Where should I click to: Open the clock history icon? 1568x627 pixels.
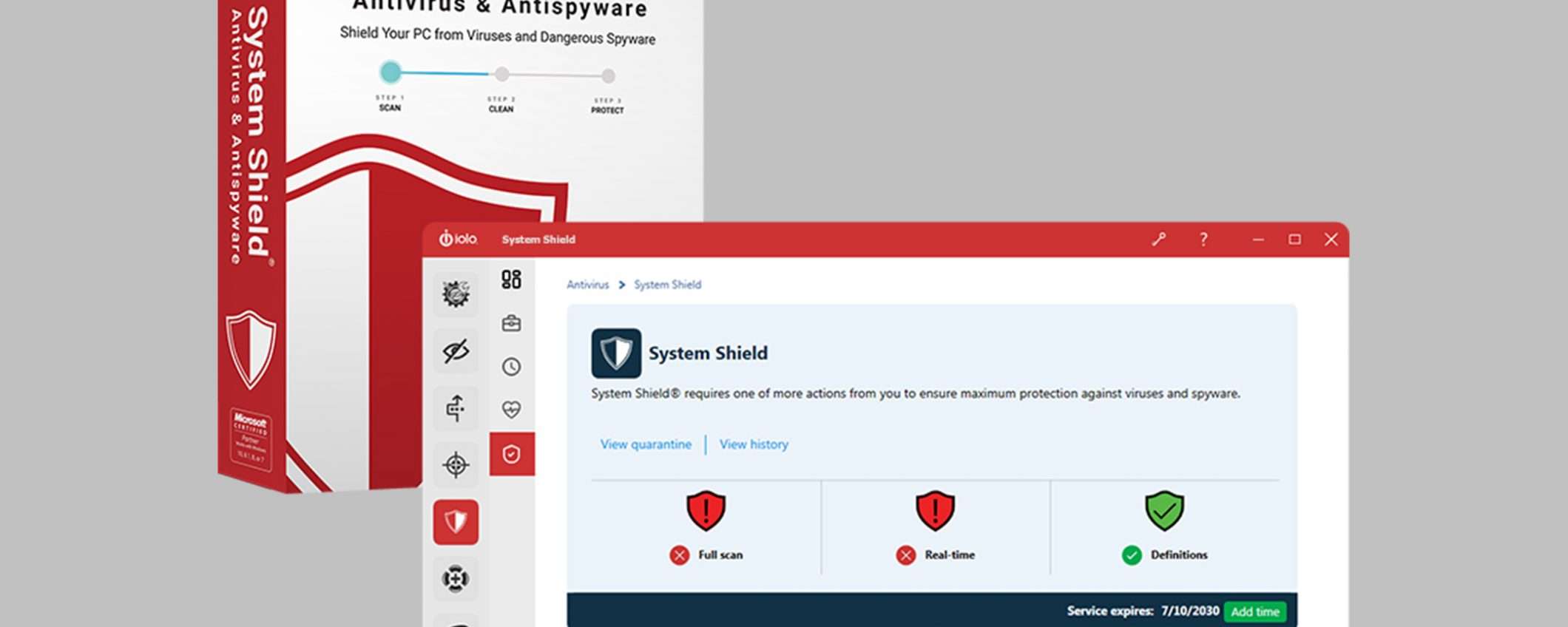tap(511, 367)
